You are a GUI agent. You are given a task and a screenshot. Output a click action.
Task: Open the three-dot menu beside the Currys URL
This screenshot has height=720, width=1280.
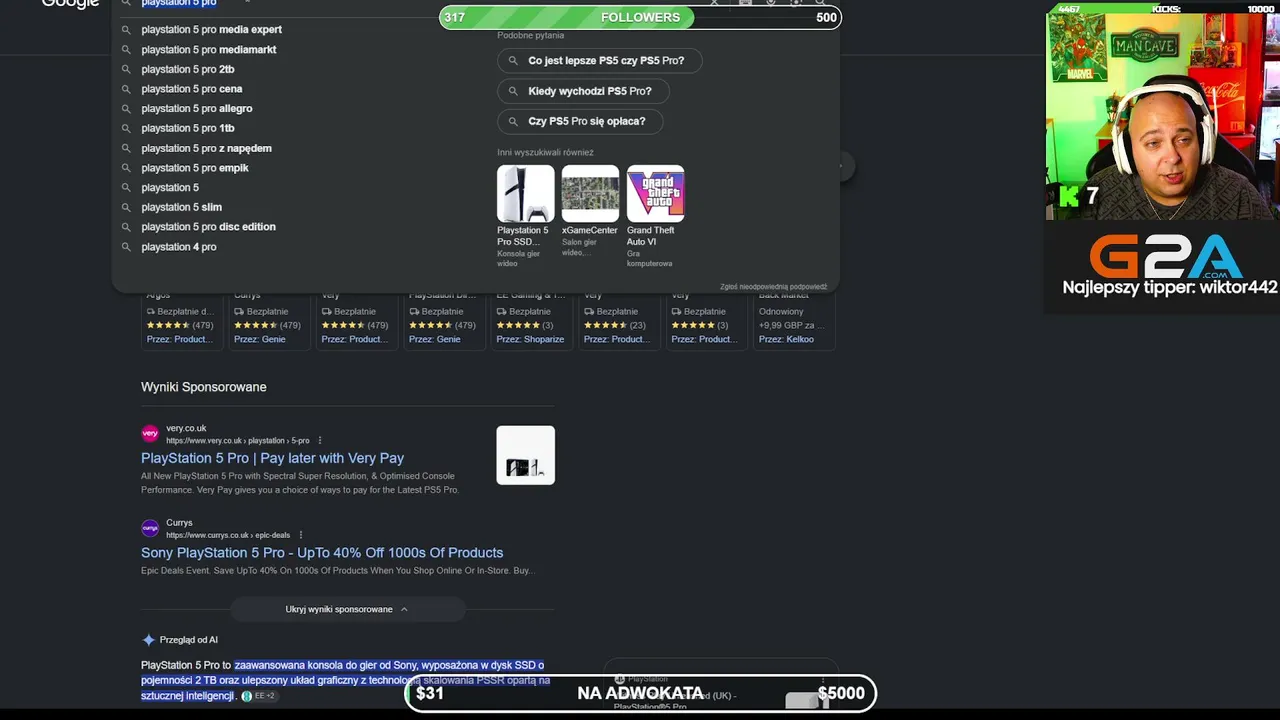pyautogui.click(x=300, y=535)
